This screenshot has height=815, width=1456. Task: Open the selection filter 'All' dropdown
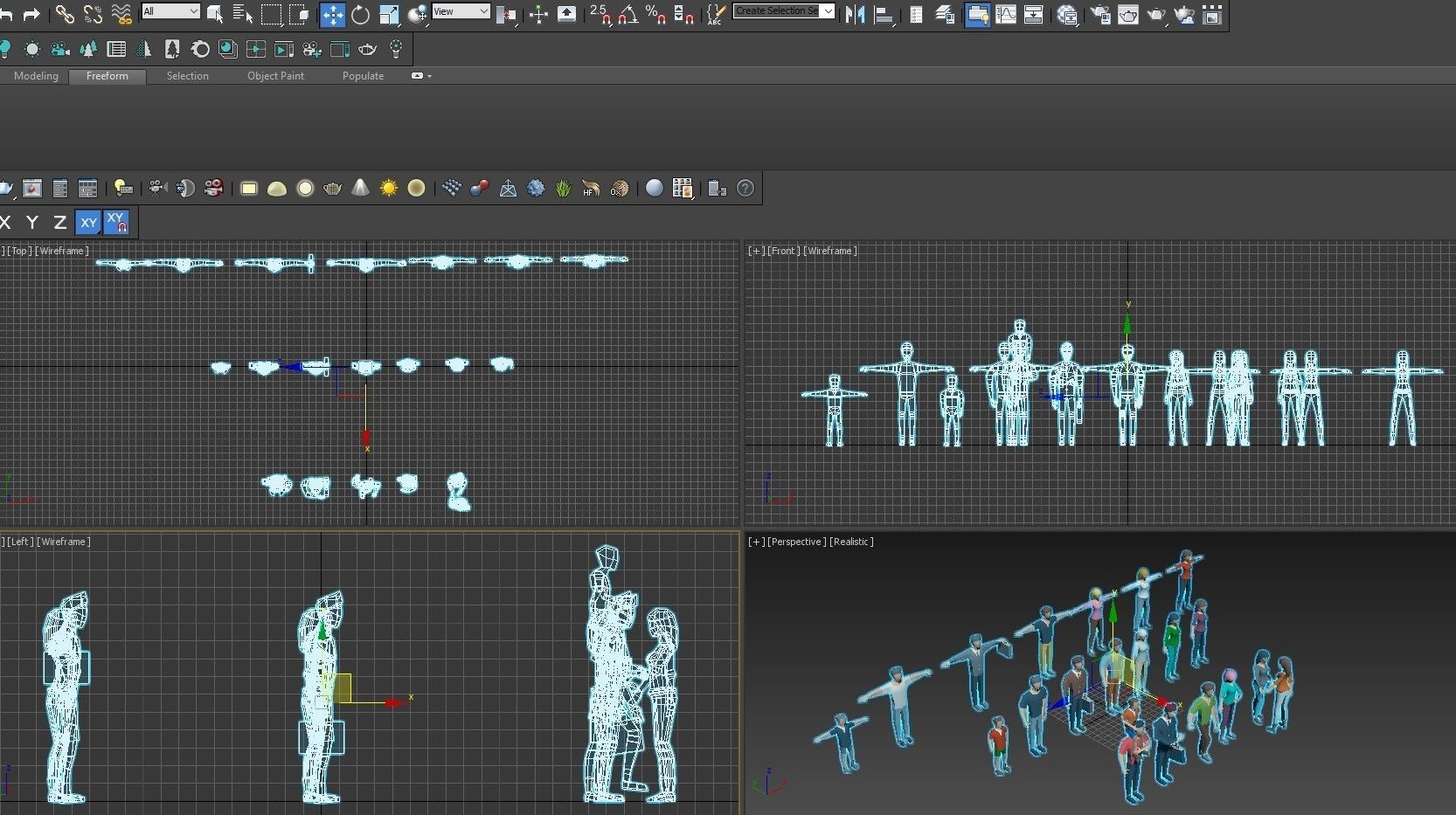[x=170, y=11]
